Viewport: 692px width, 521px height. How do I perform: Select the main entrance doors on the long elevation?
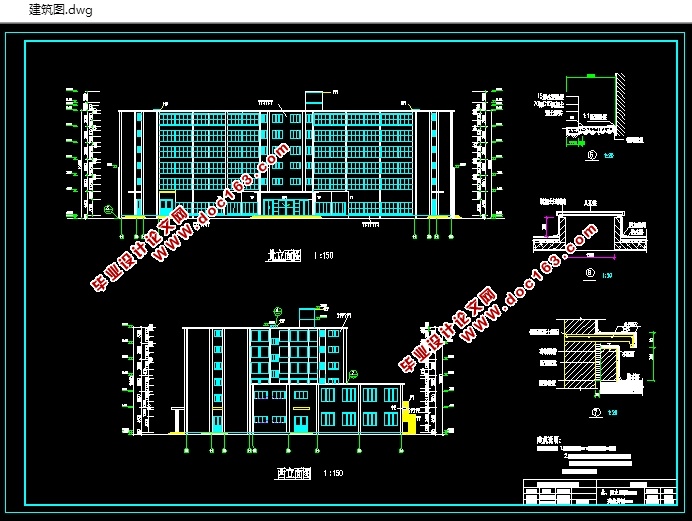click(x=286, y=207)
